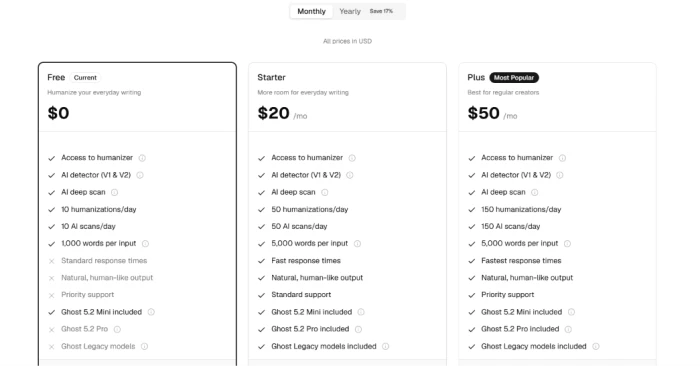The width and height of the screenshot is (700, 366).
Task: Click '10 humanizations/day' feature
Action: tap(99, 209)
